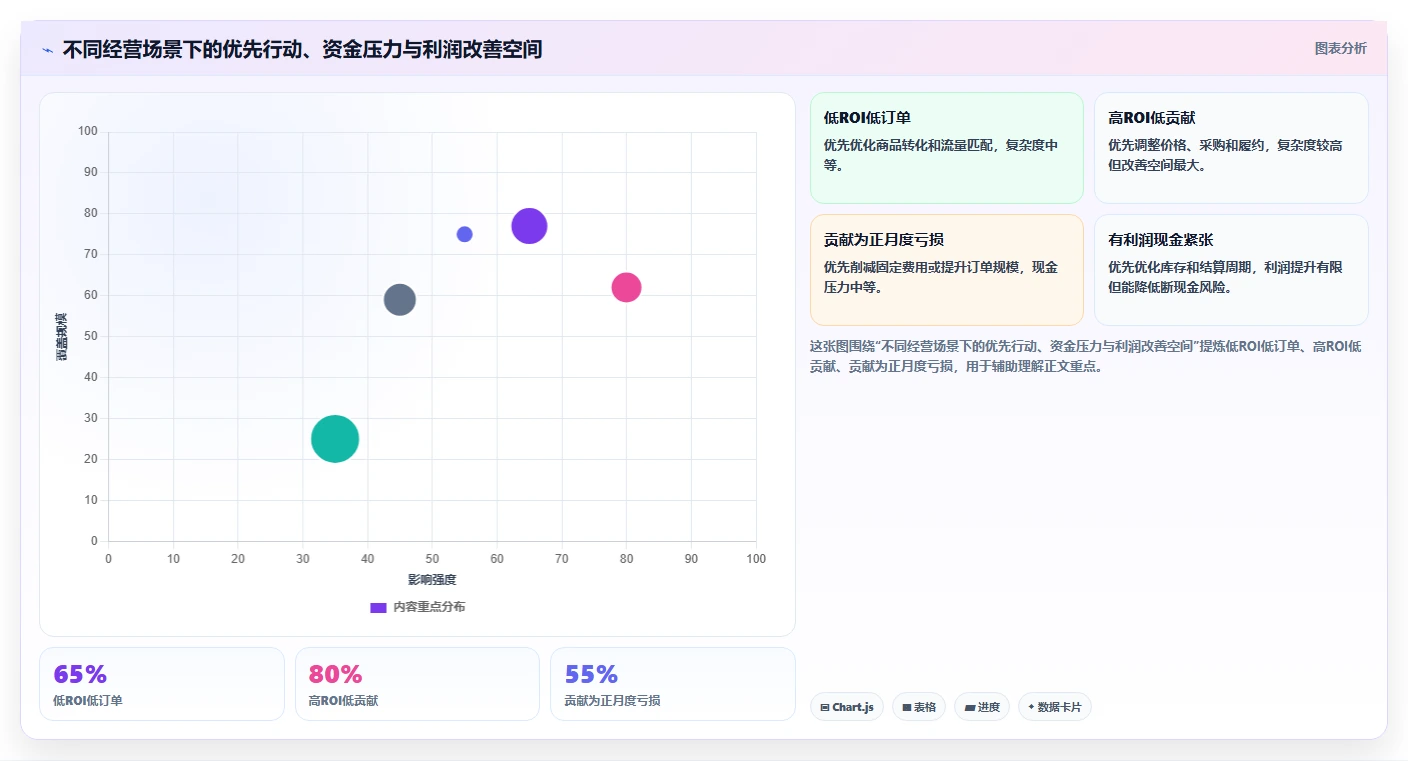Select the purple bubble near 65
1408x761 pixels.
point(529,226)
